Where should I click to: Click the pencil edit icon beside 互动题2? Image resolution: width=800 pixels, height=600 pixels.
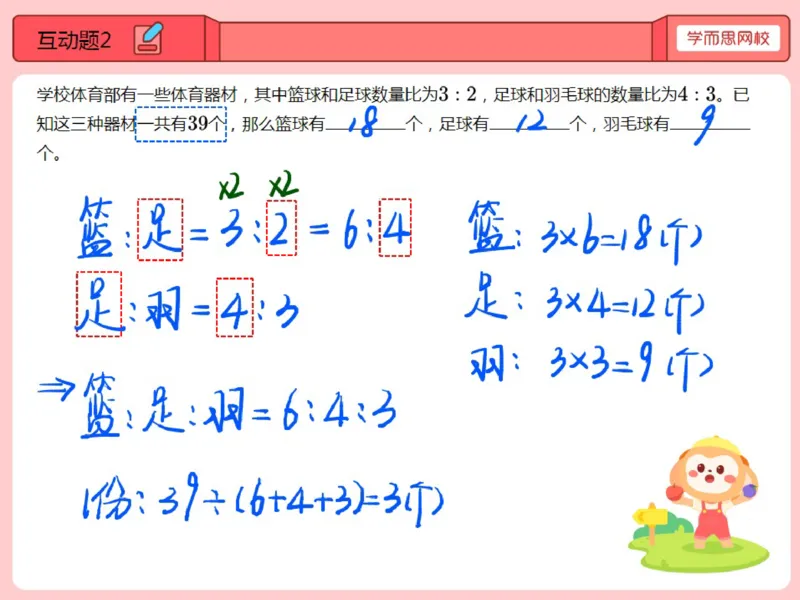pyautogui.click(x=148, y=39)
